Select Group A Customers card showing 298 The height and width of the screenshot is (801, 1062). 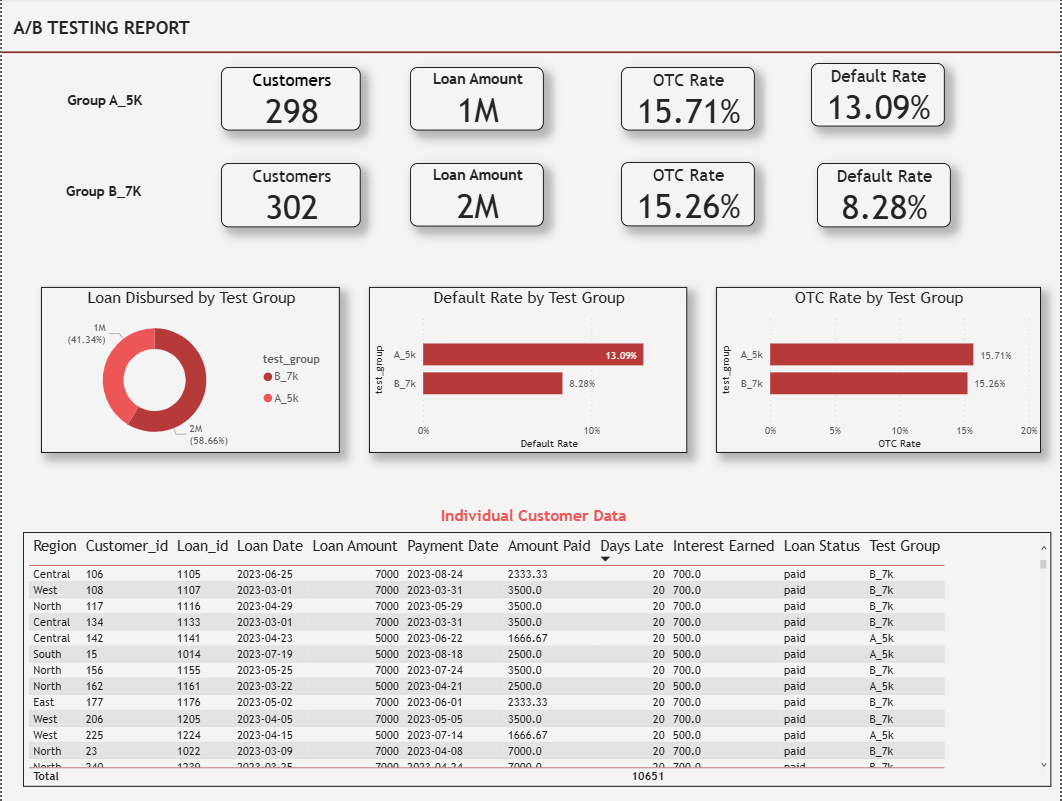[x=290, y=99]
